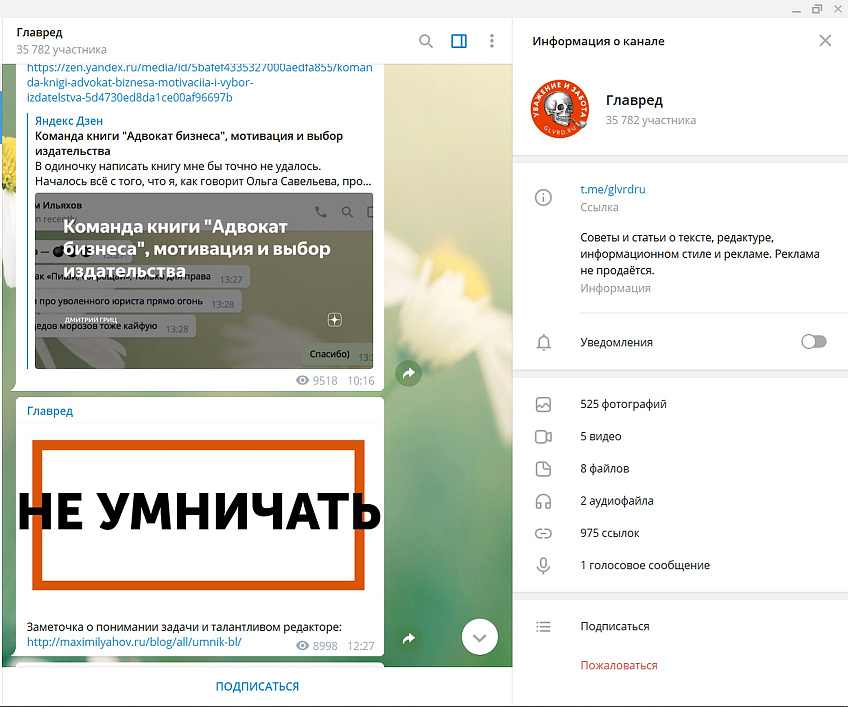This screenshot has width=848, height=707.
Task: Click the Главред sender name in post
Action: click(50, 411)
